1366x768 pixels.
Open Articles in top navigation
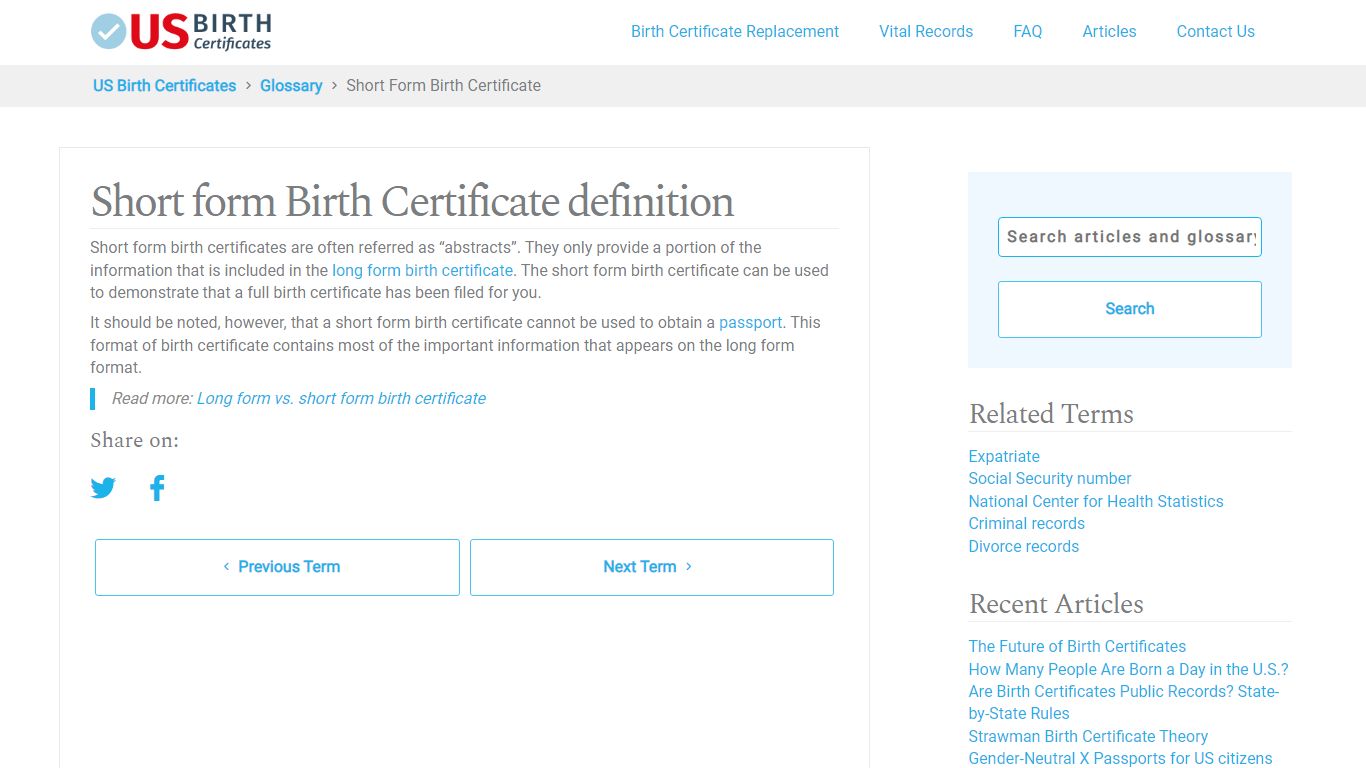[1109, 31]
